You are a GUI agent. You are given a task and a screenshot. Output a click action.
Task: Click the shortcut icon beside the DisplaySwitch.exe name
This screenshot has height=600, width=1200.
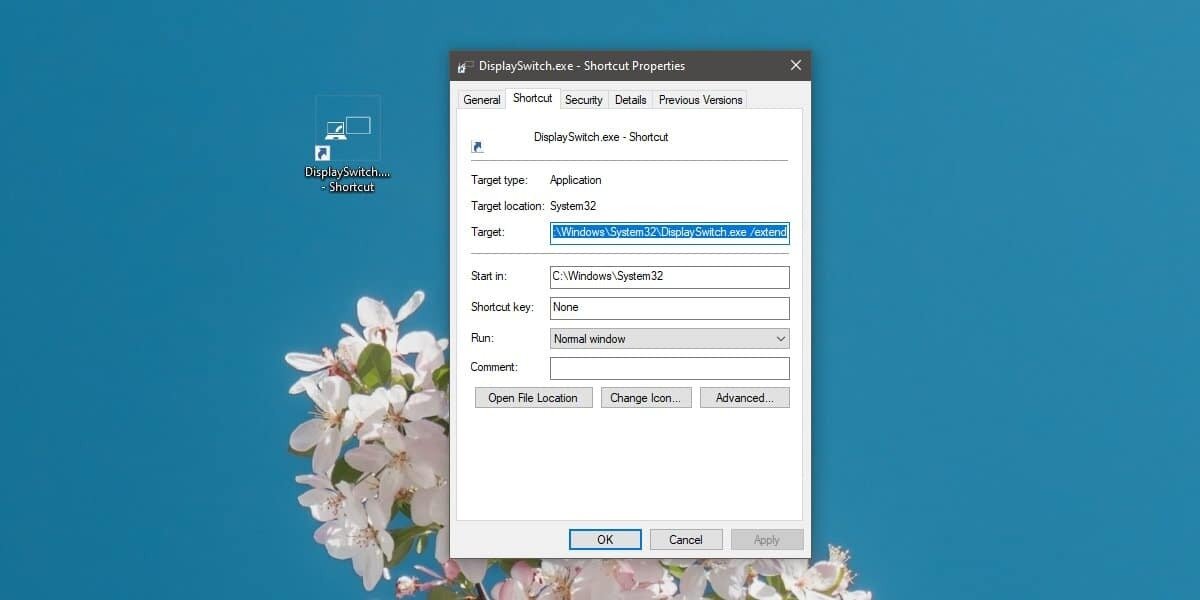(477, 146)
